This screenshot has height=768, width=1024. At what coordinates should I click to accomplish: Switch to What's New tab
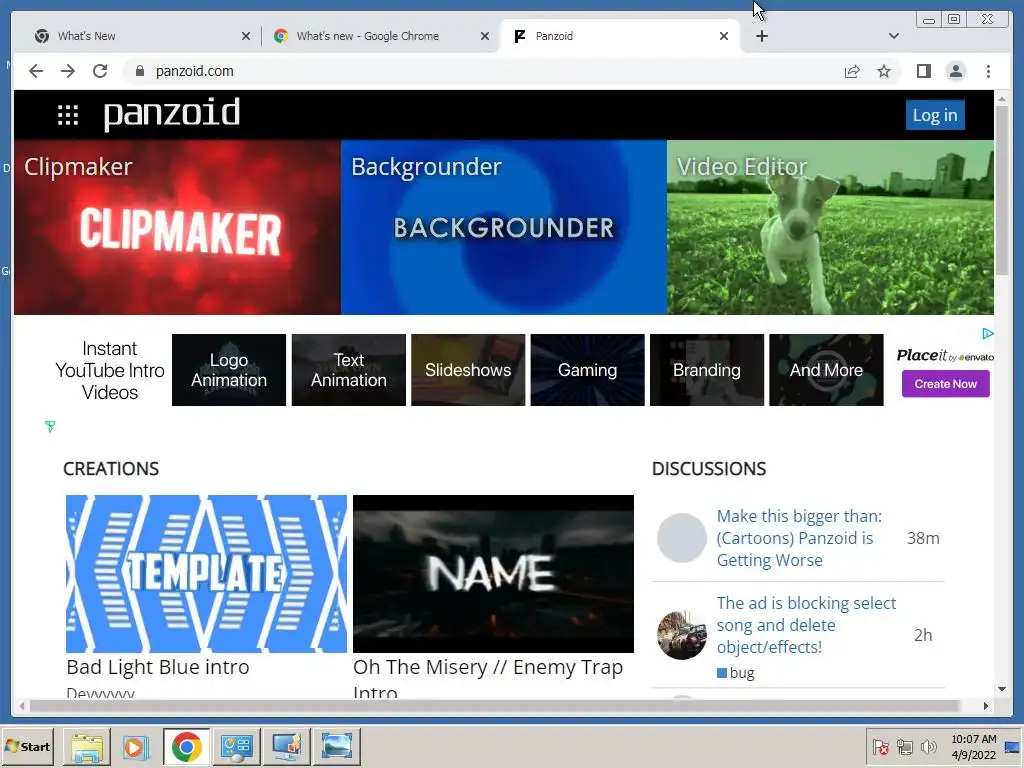click(141, 36)
